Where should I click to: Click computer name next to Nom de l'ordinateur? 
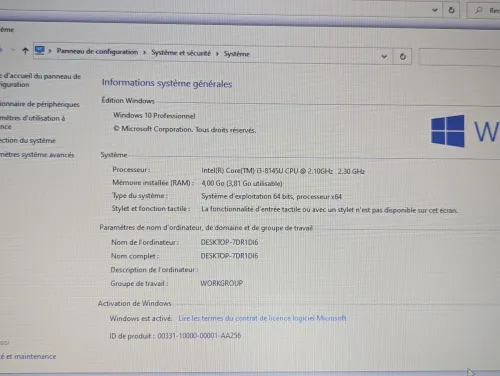pos(229,242)
